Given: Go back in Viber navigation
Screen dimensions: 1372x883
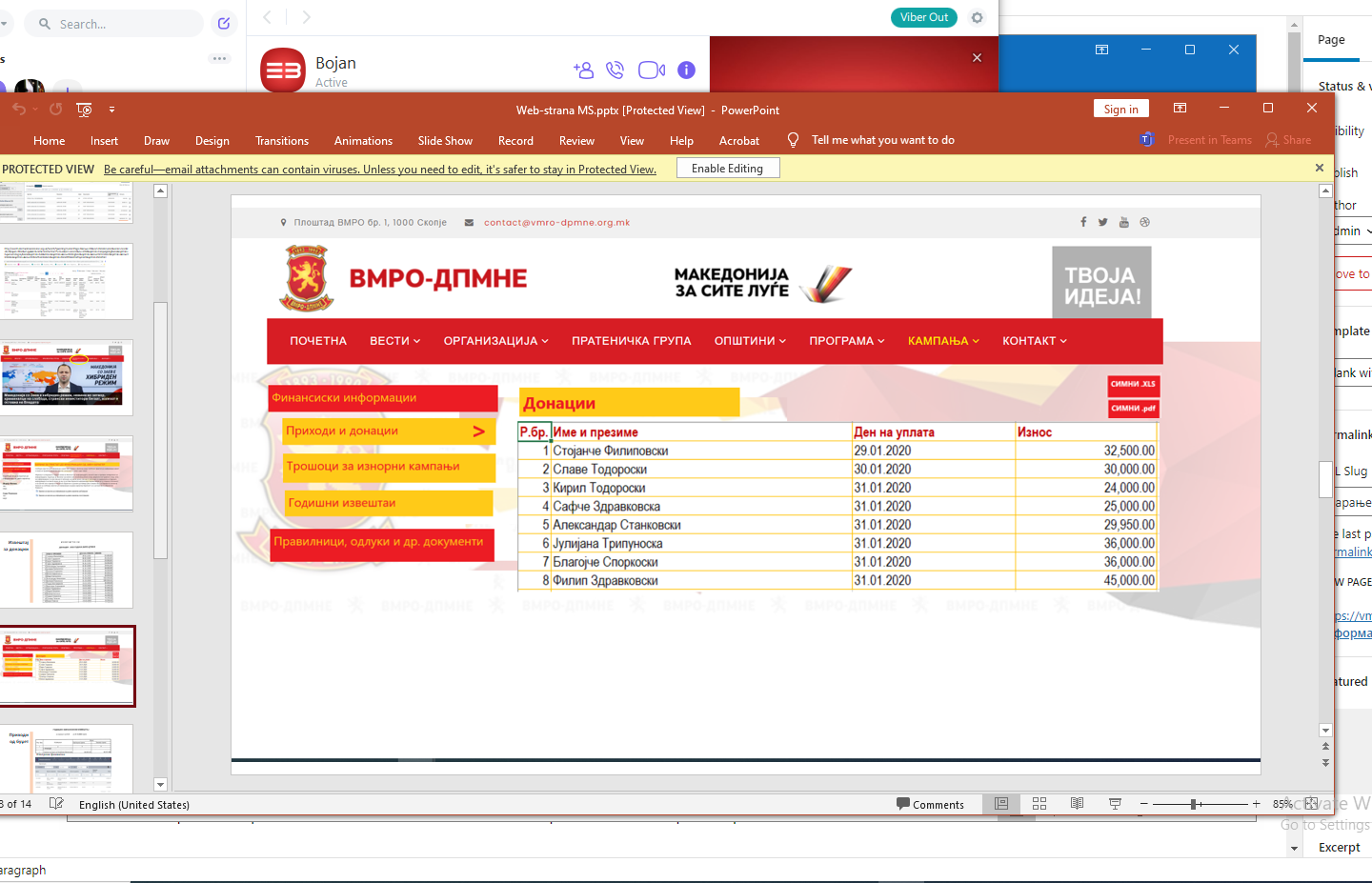Looking at the screenshot, I should click(268, 17).
